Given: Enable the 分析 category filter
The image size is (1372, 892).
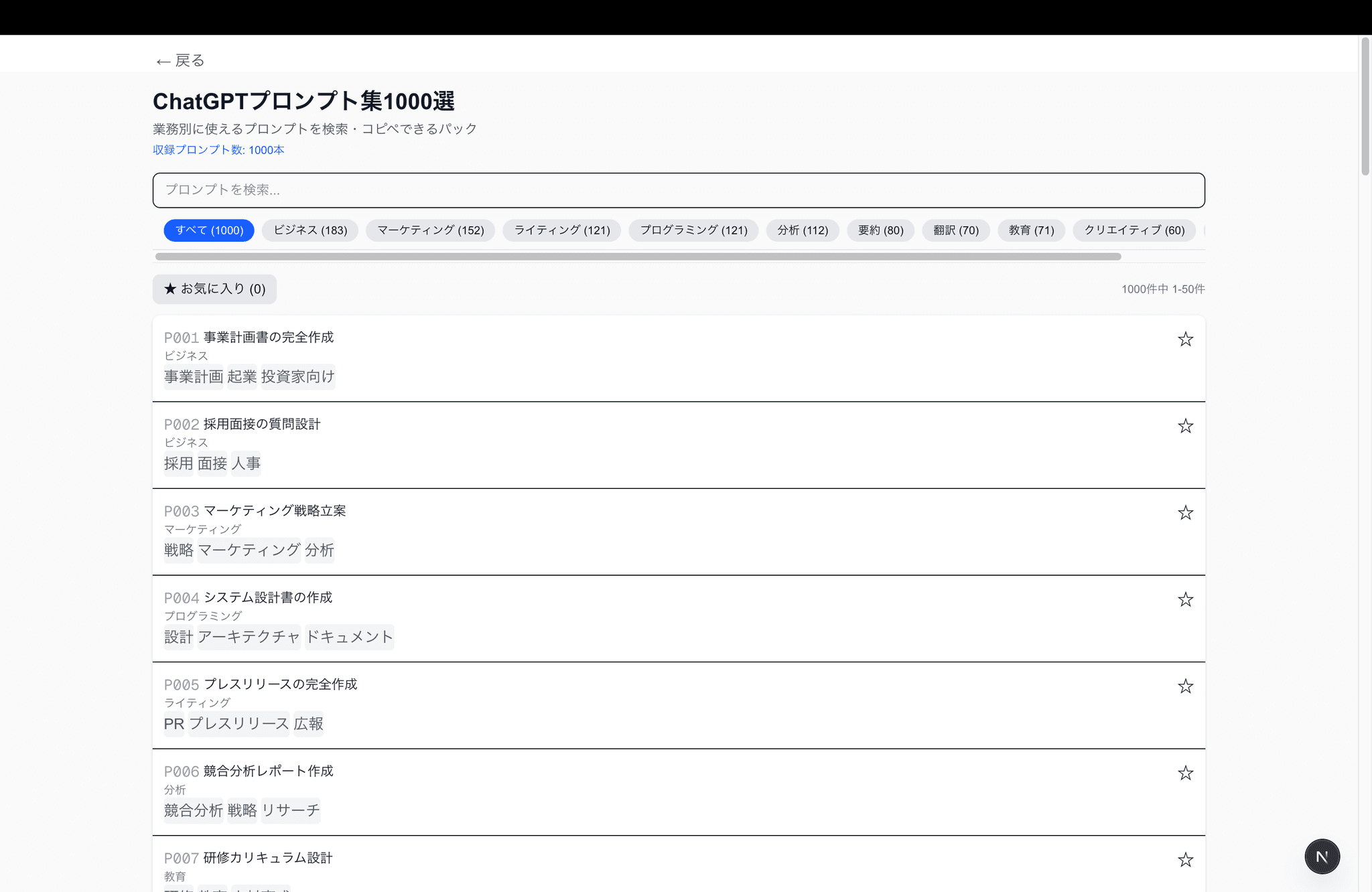Looking at the screenshot, I should [802, 230].
